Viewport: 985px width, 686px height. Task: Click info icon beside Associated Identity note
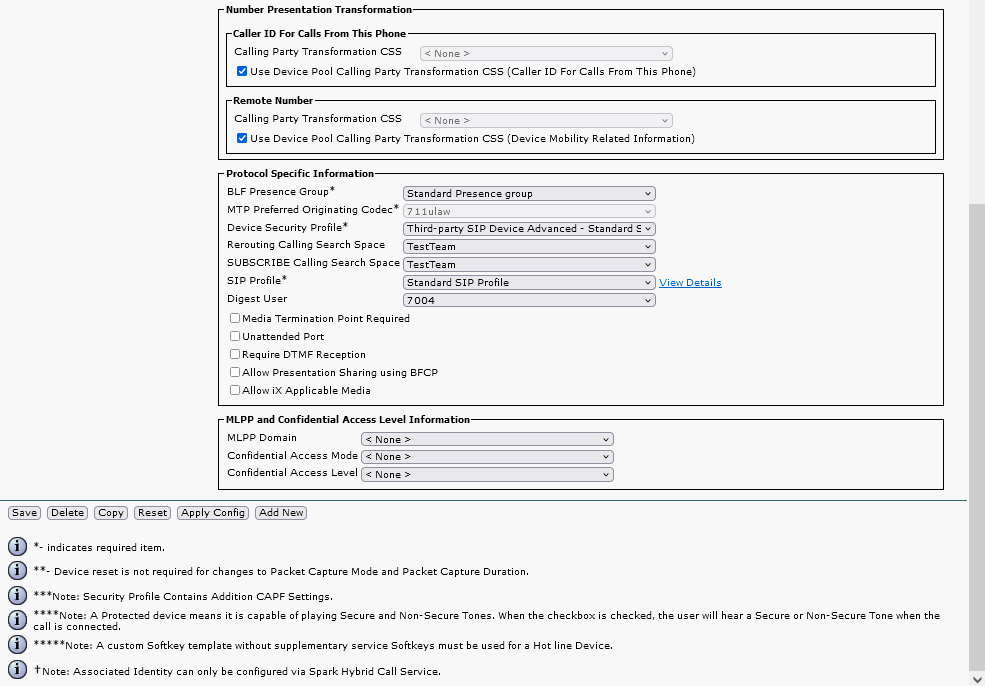pos(17,670)
